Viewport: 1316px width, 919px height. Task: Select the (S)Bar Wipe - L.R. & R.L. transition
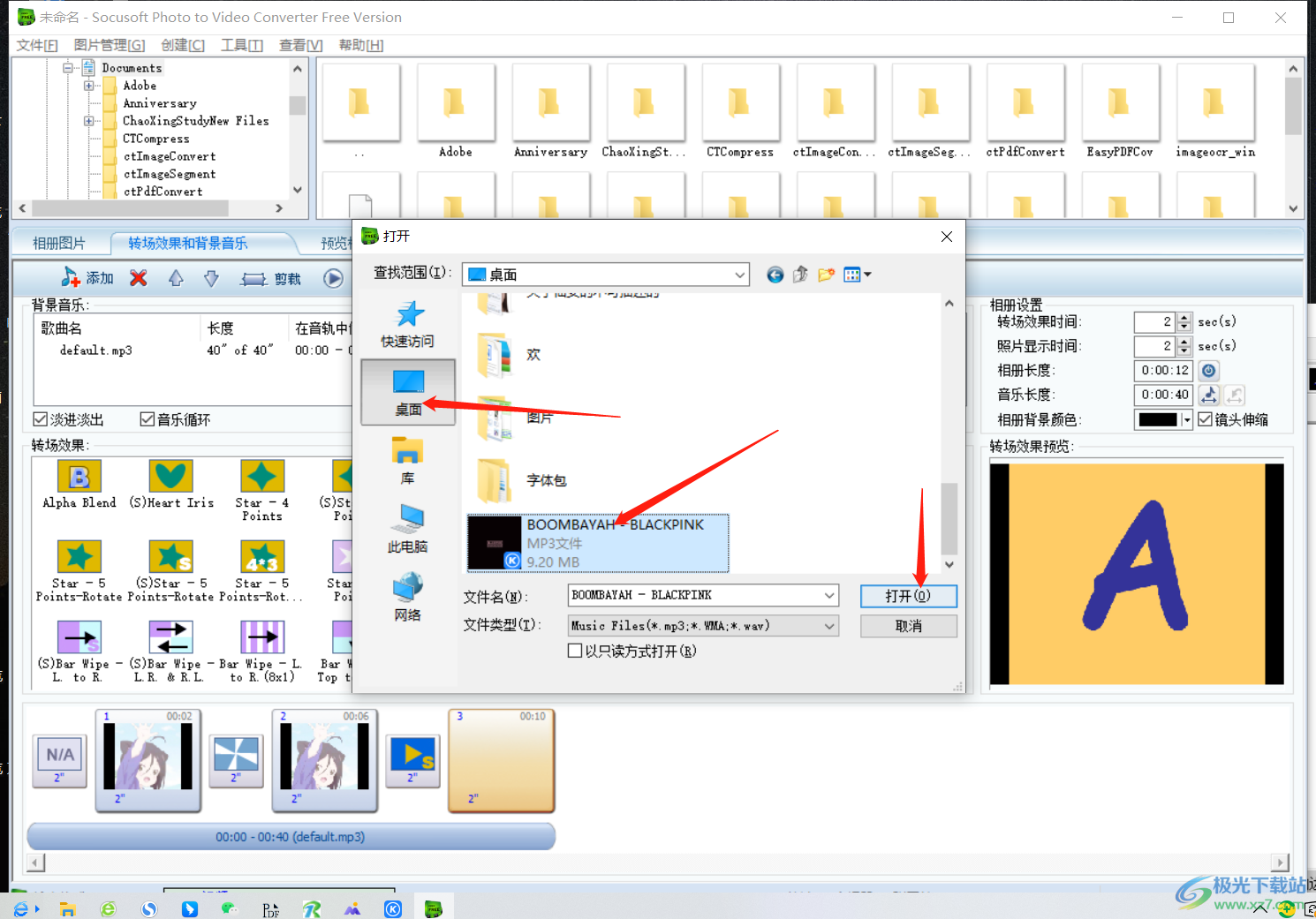coord(171,652)
